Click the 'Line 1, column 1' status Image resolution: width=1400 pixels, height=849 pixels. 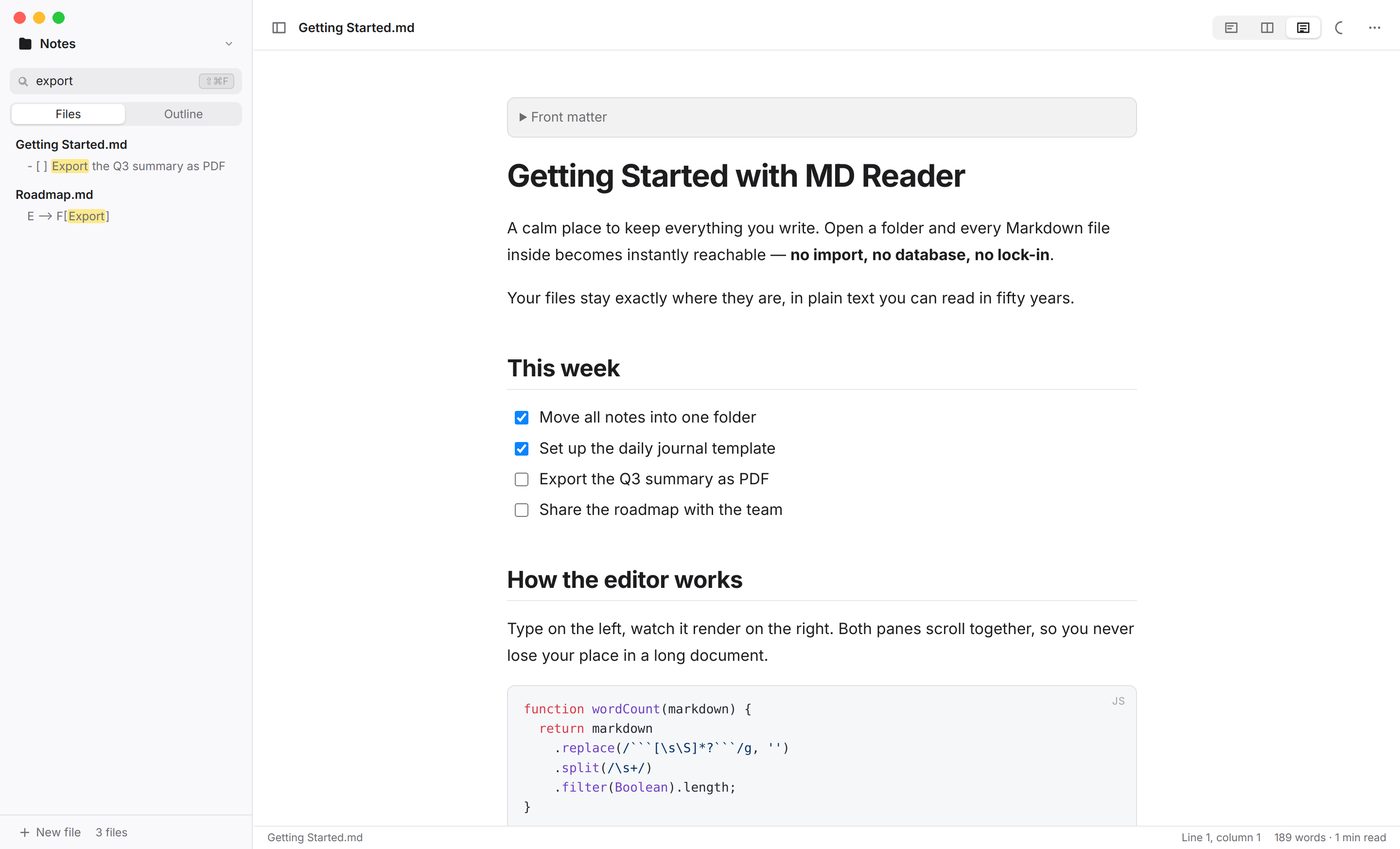1221,838
